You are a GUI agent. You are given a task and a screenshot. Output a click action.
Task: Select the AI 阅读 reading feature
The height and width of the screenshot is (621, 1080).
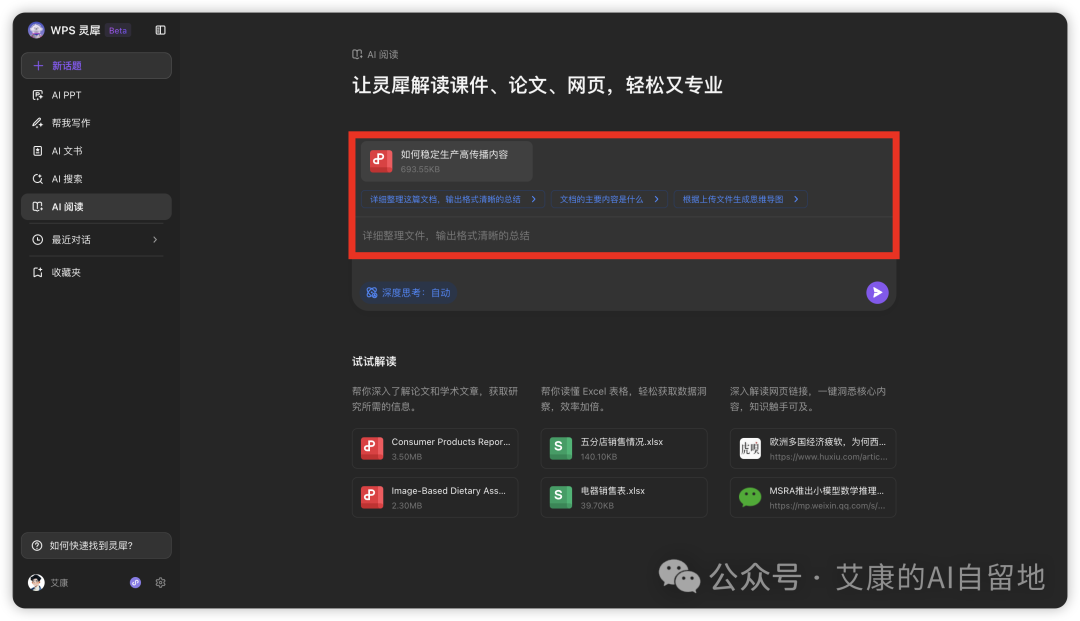tap(67, 207)
